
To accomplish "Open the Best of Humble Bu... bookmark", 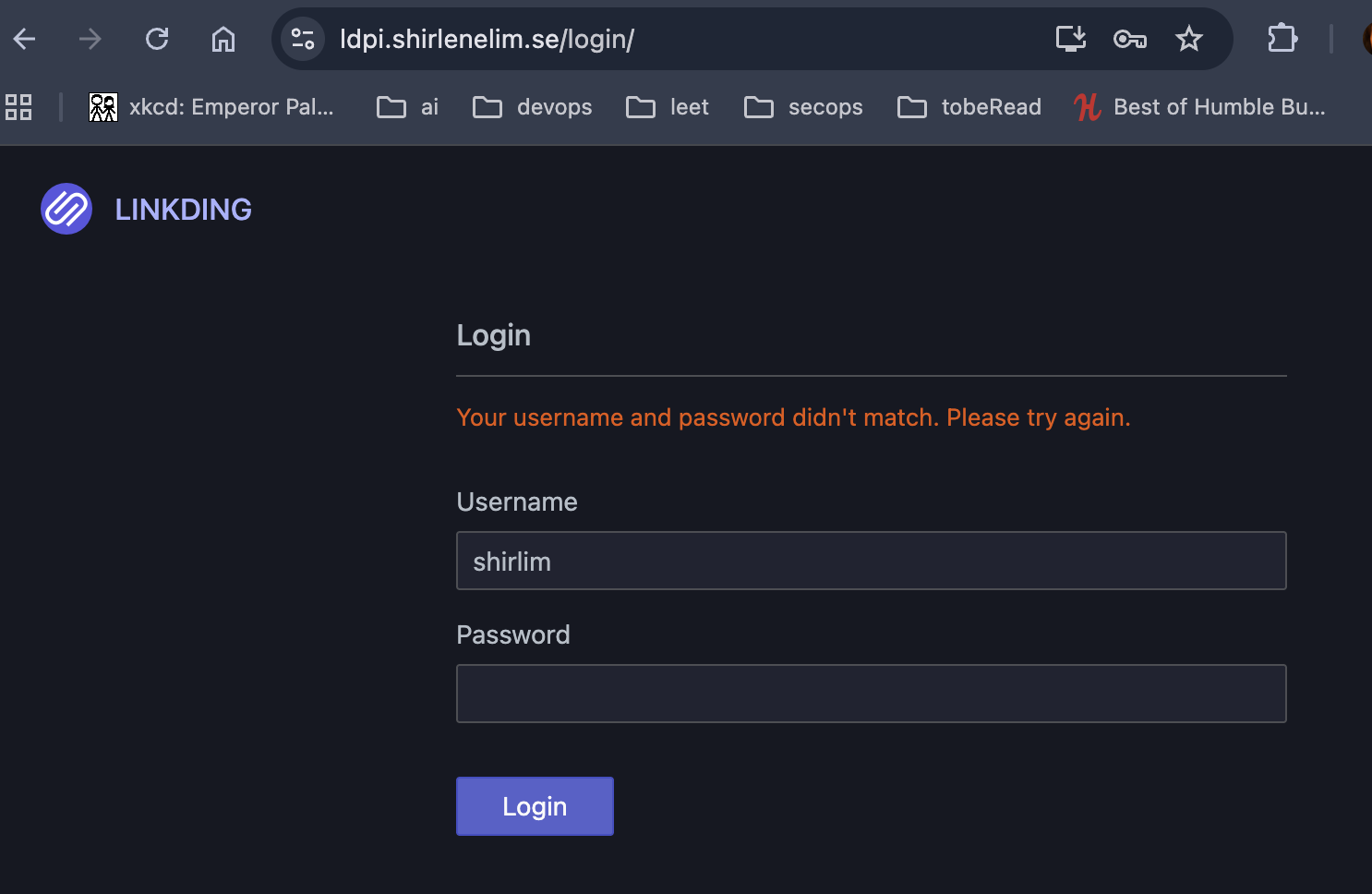I will (1199, 107).
